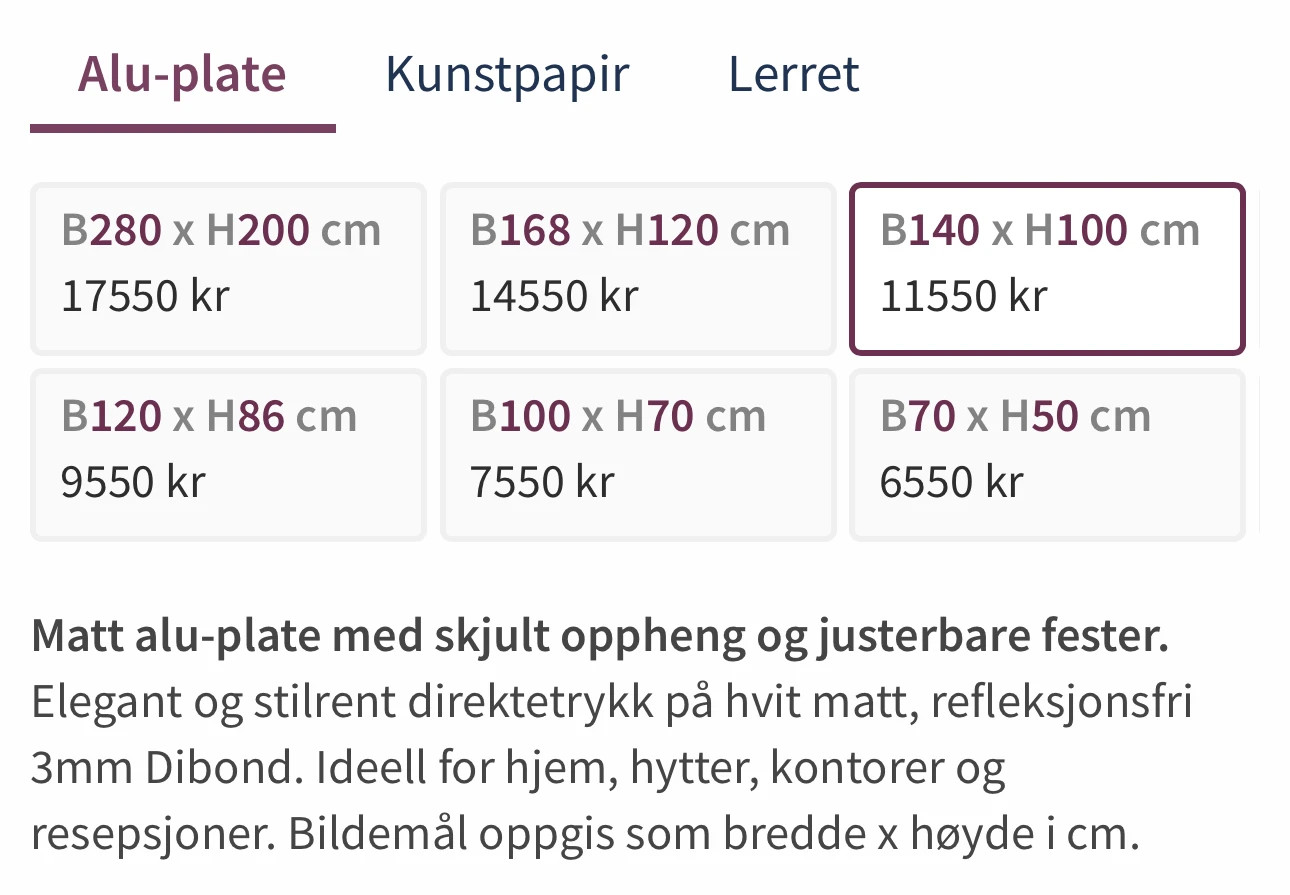1290x895 pixels.
Task: Tap the 14550 kr price label
Action: pos(554,297)
